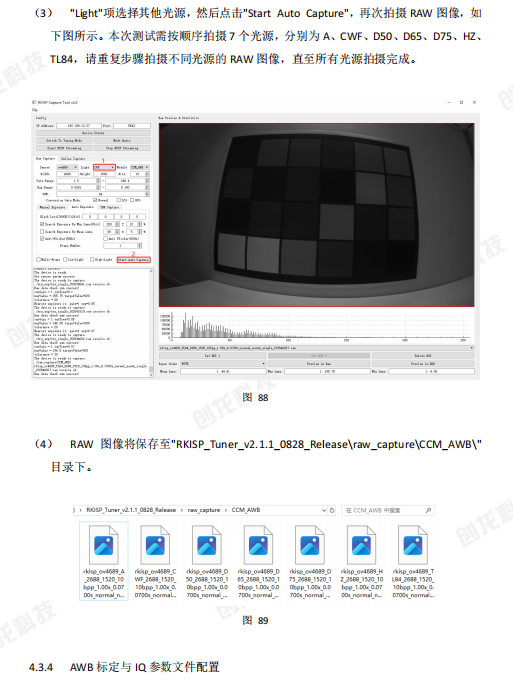Click the Start Auto Capture button
Screen dimensions: 513x684
pos(133,260)
